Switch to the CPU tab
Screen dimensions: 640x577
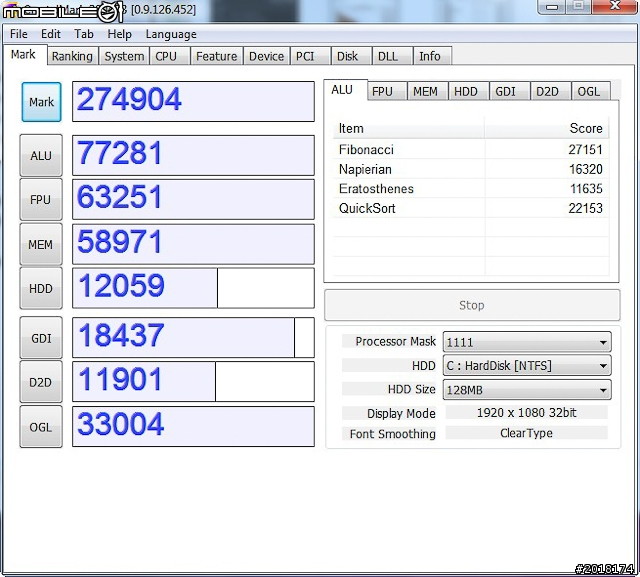point(166,57)
